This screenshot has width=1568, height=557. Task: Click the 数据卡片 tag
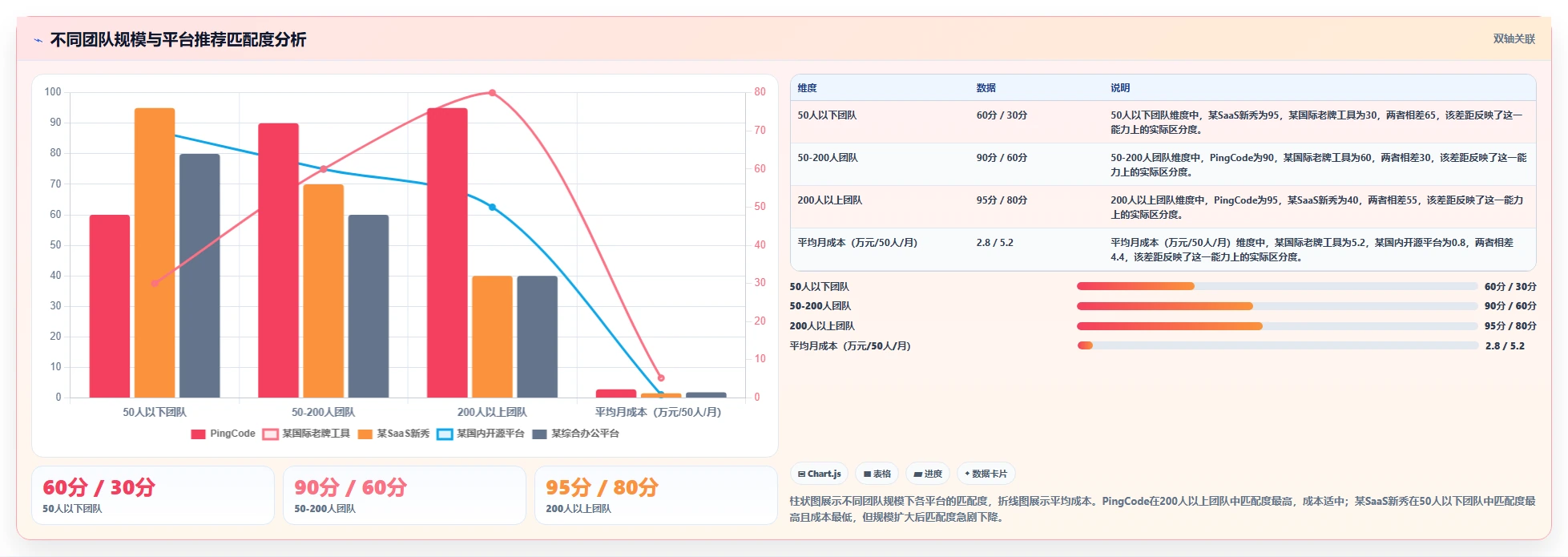pyautogui.click(x=986, y=474)
